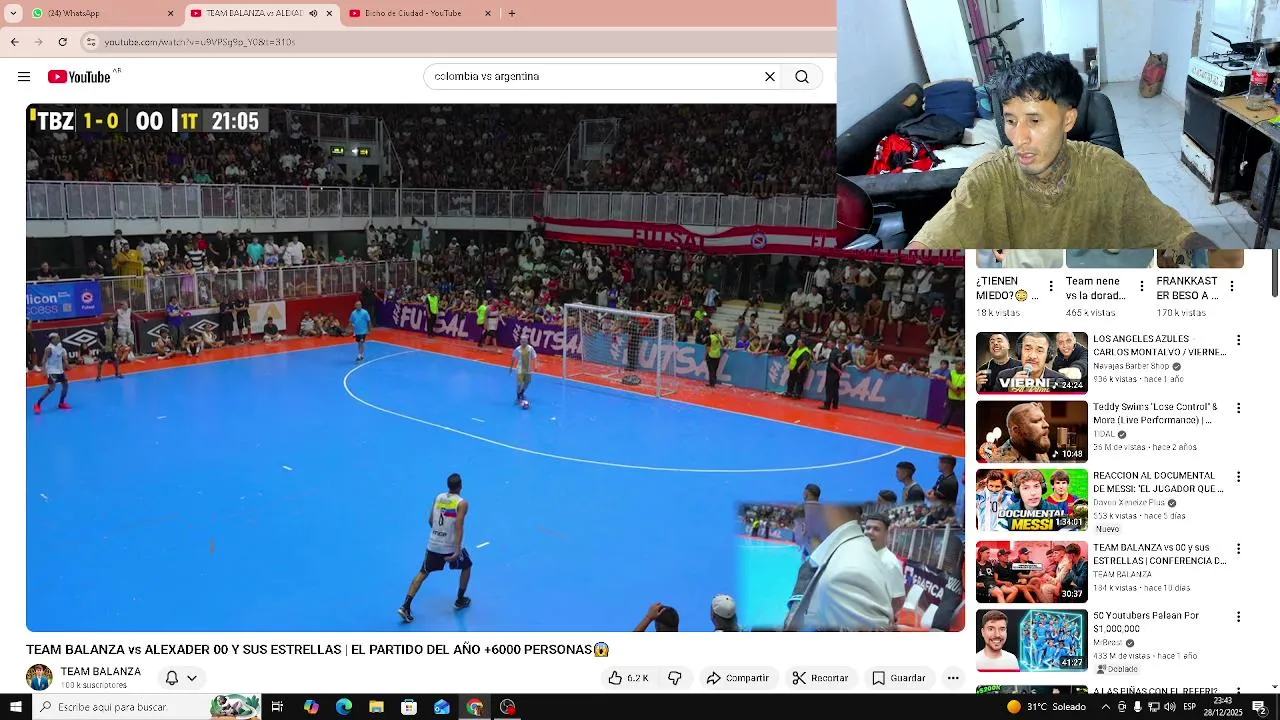
Task: Click the browser forward arrow
Action: (39, 42)
